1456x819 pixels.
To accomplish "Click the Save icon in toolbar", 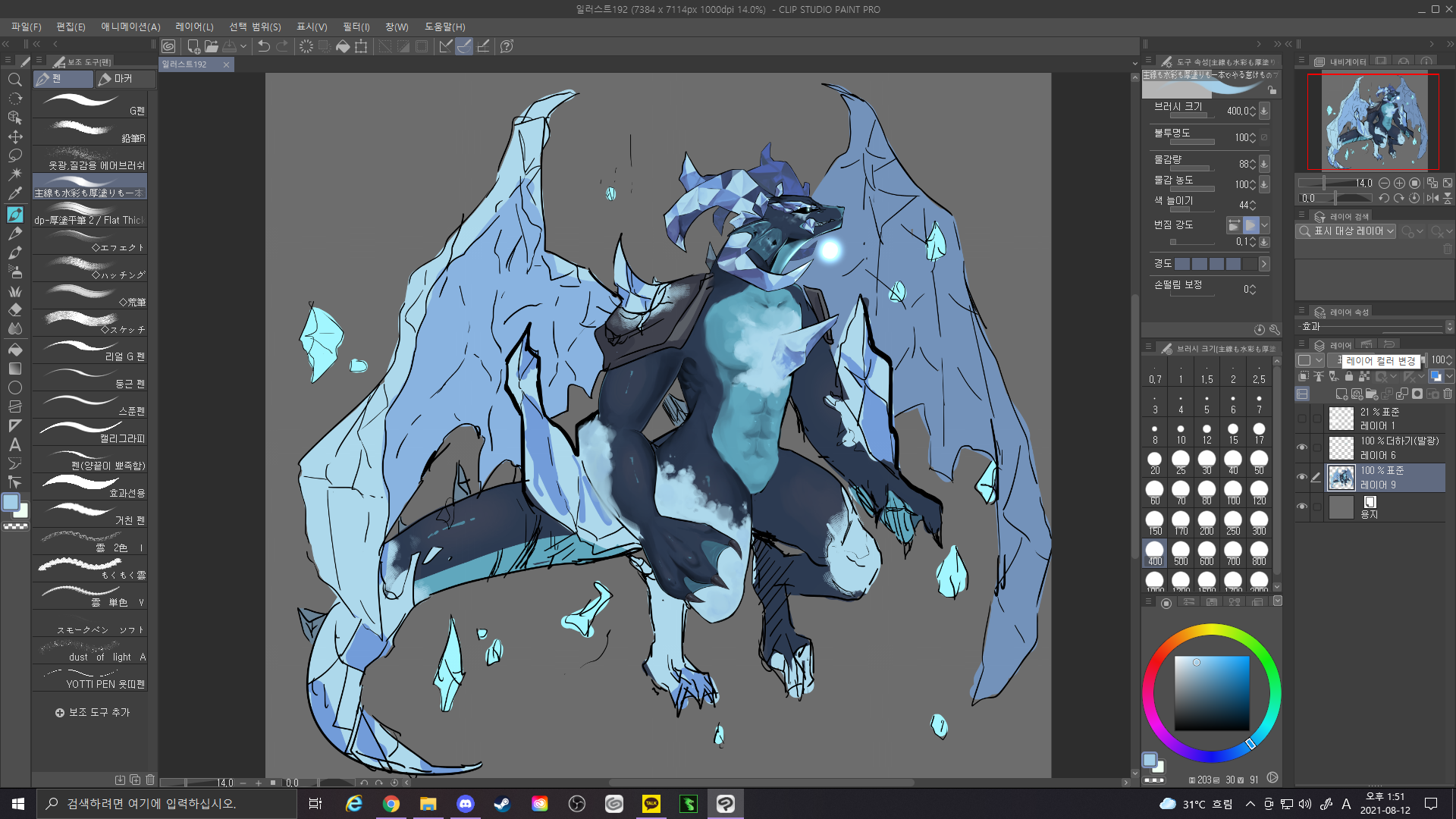I will tap(230, 46).
